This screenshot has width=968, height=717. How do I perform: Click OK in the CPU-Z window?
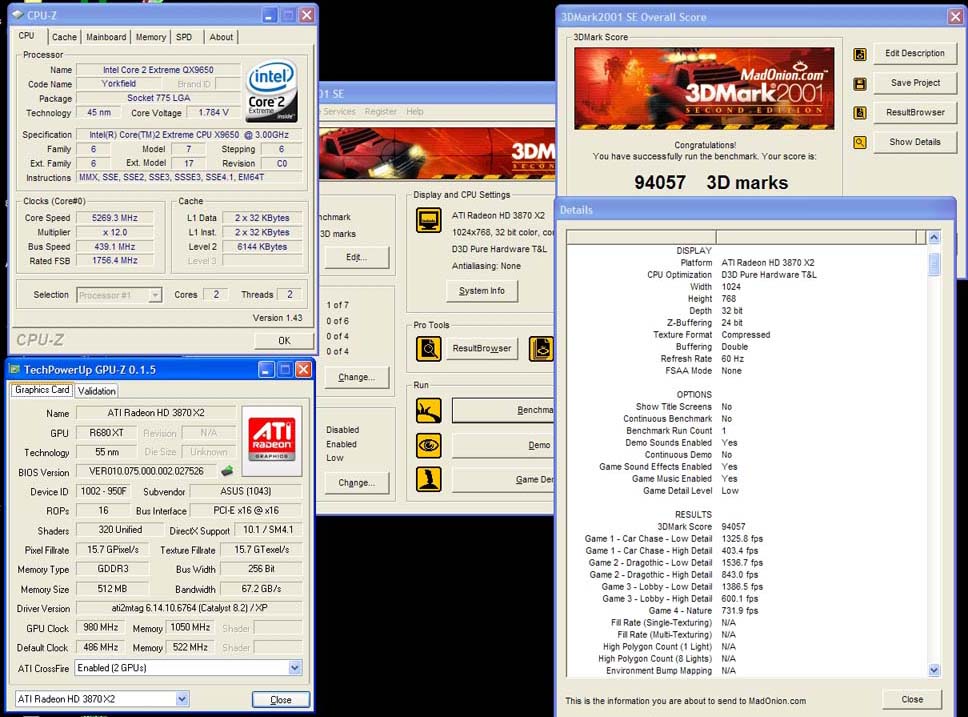point(284,340)
